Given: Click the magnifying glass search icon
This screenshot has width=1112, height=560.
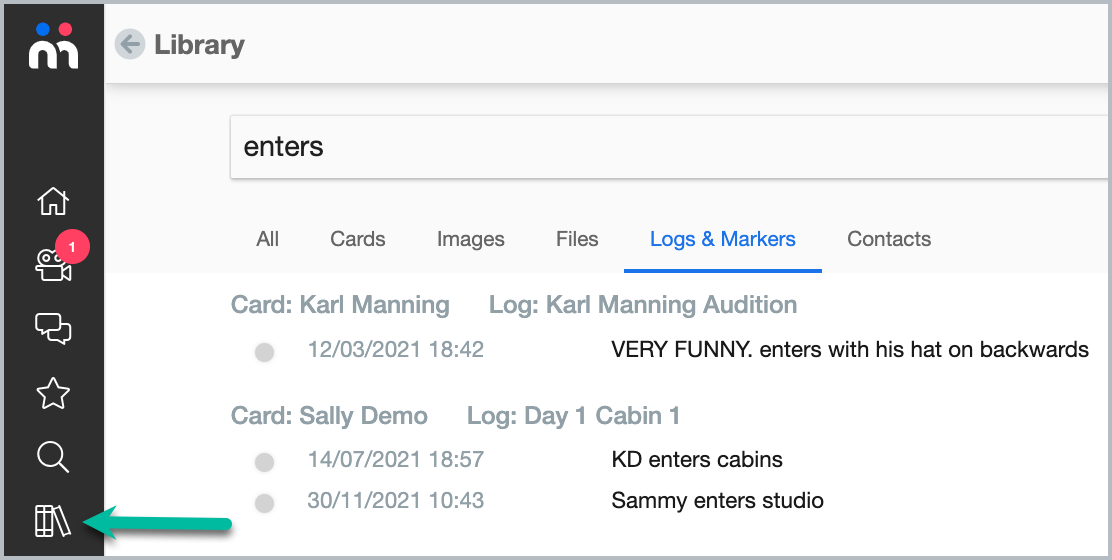Looking at the screenshot, I should tap(52, 457).
